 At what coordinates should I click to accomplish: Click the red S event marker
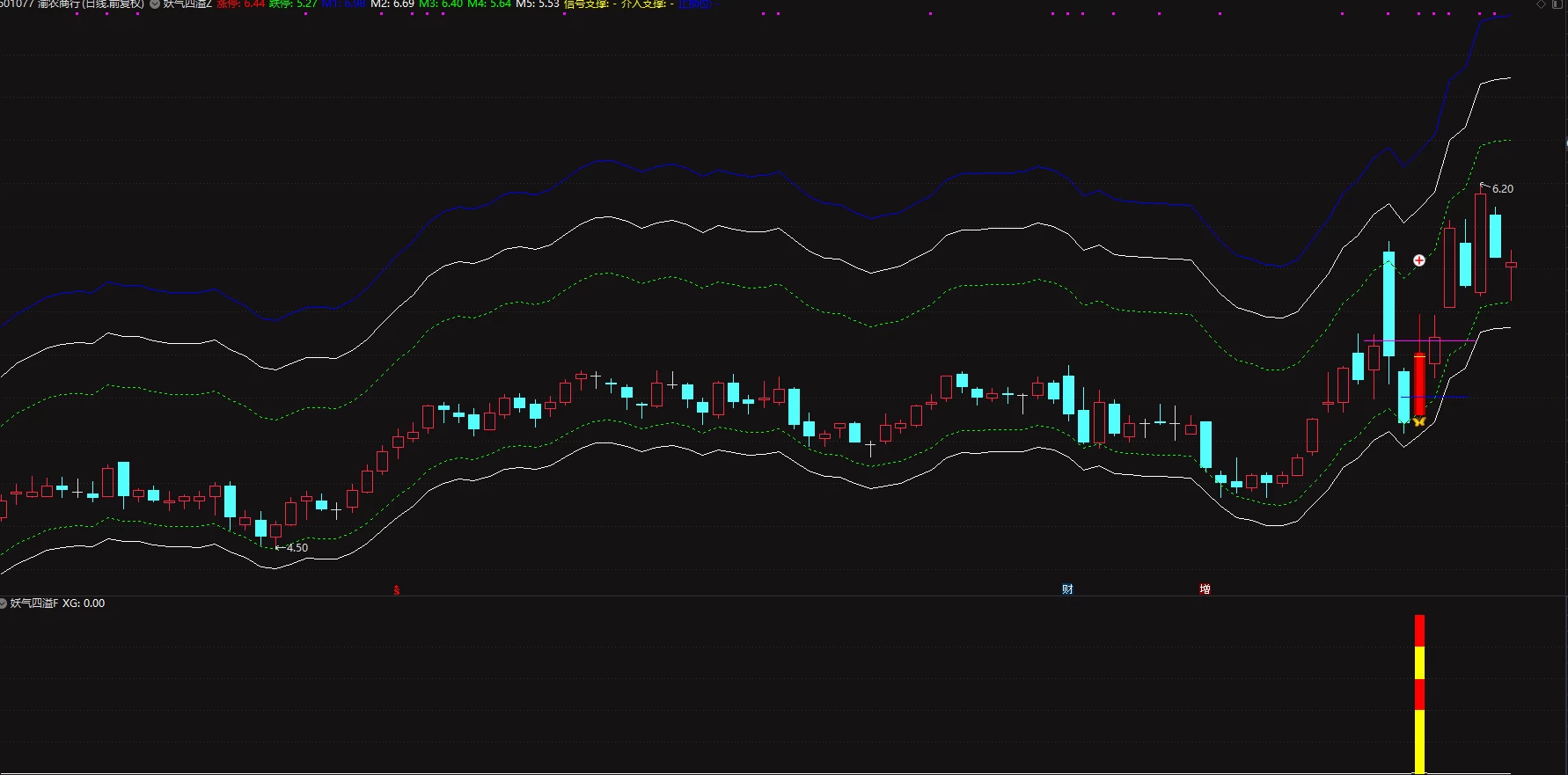[x=397, y=589]
